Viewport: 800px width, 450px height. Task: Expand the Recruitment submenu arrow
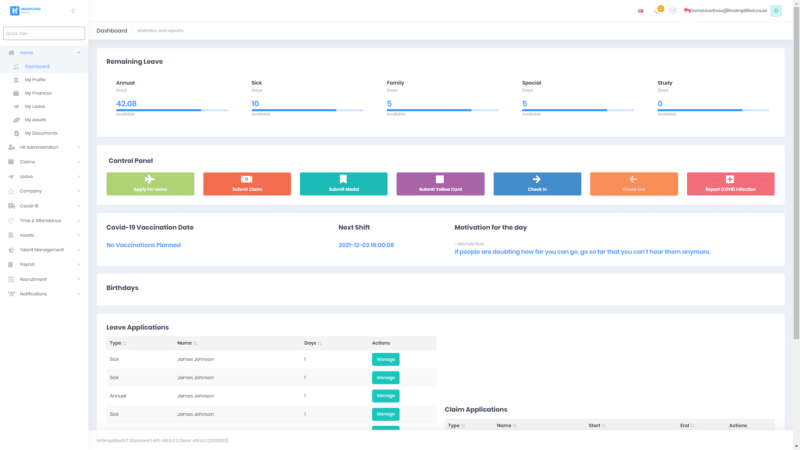click(x=79, y=279)
